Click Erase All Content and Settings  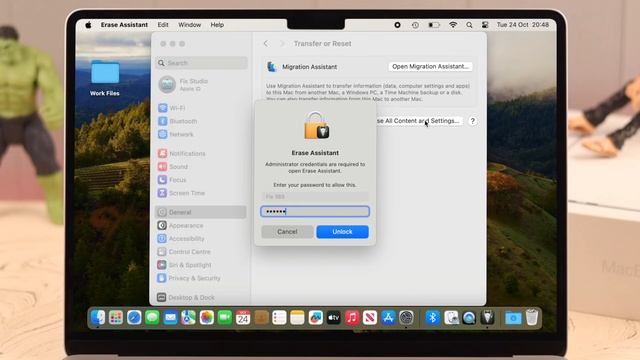[x=419, y=121]
